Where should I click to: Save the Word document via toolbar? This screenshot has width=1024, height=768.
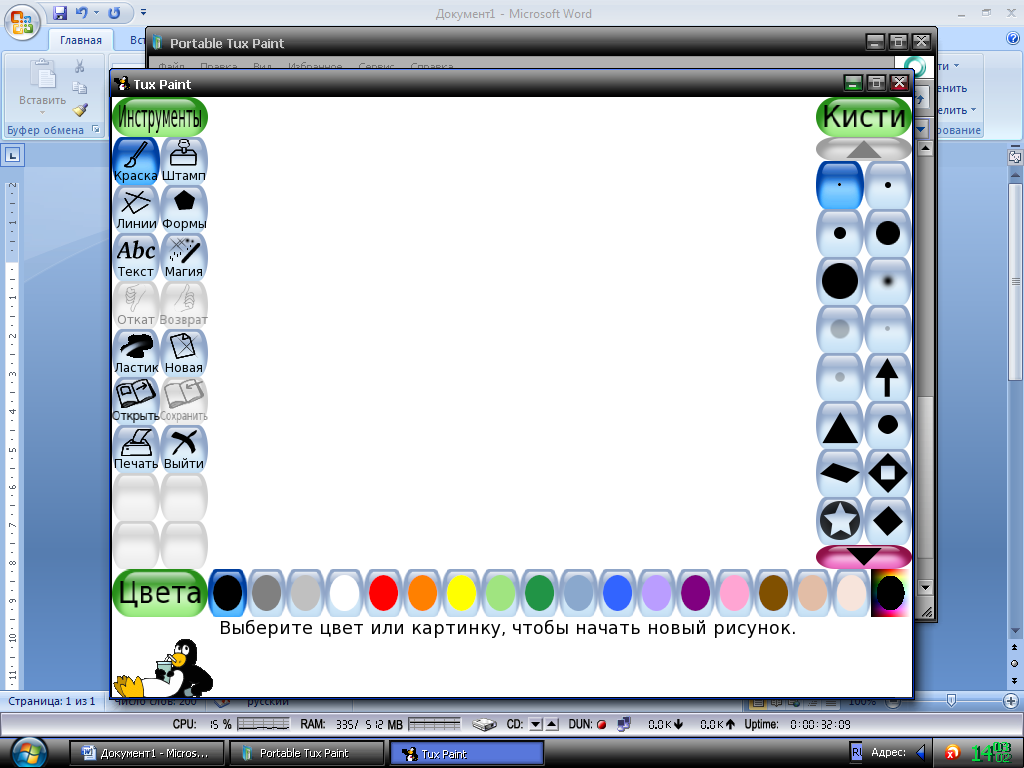[x=60, y=12]
